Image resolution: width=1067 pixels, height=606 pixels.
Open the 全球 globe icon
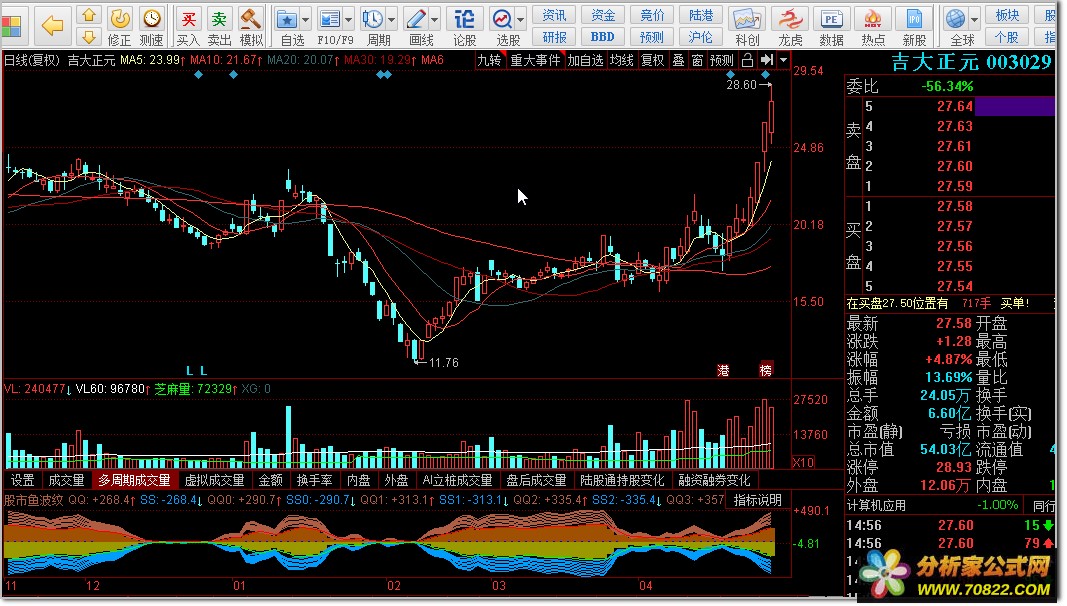point(955,19)
